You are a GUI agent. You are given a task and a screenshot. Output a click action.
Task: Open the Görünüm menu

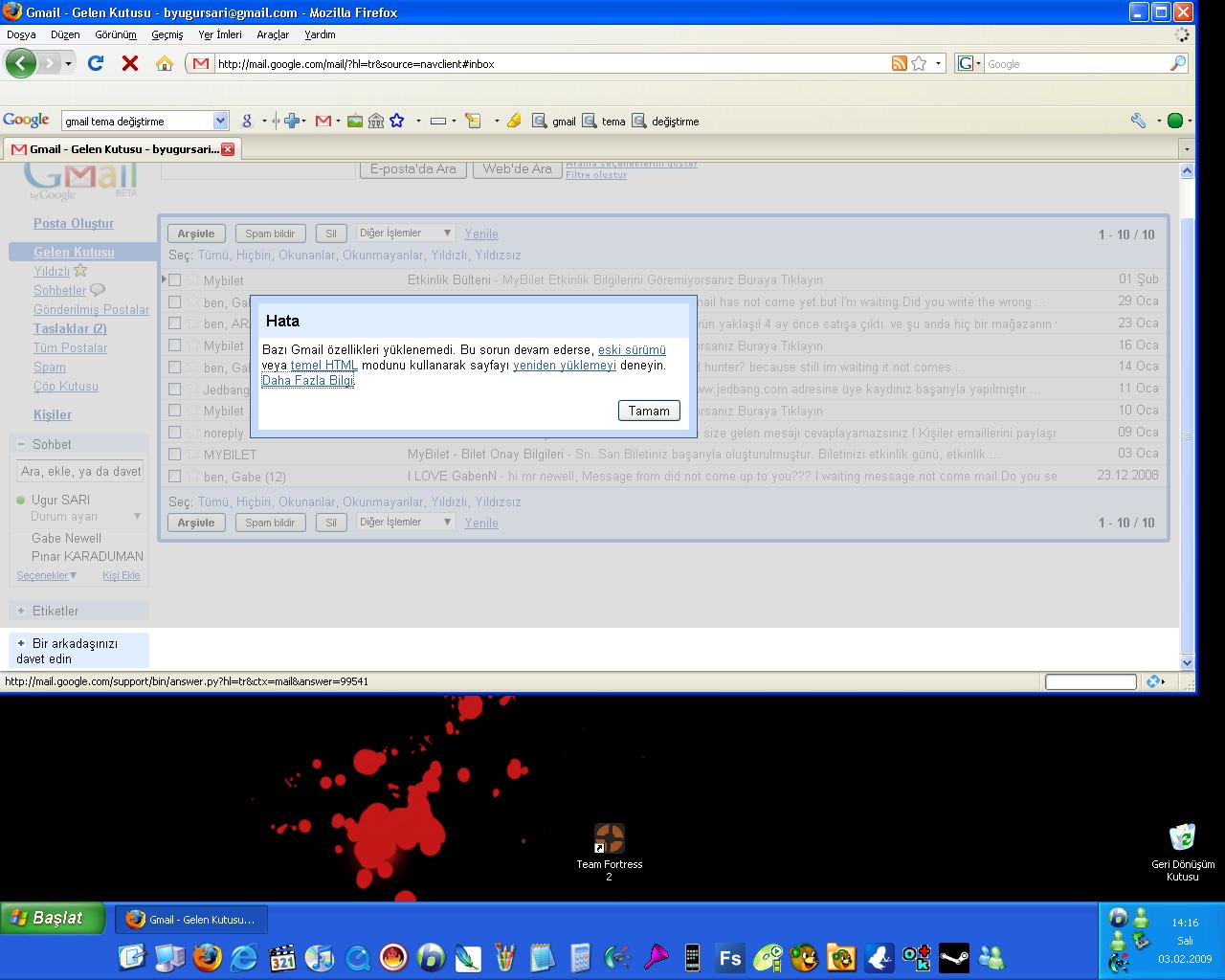[116, 34]
